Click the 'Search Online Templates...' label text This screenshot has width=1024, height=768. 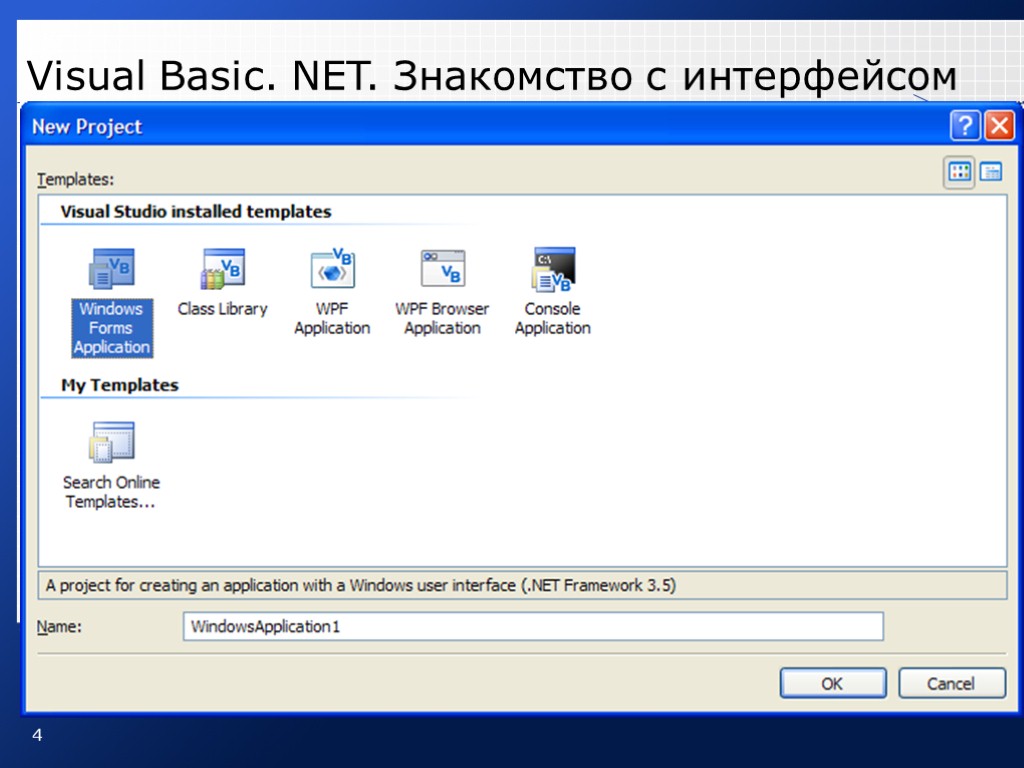pos(111,492)
